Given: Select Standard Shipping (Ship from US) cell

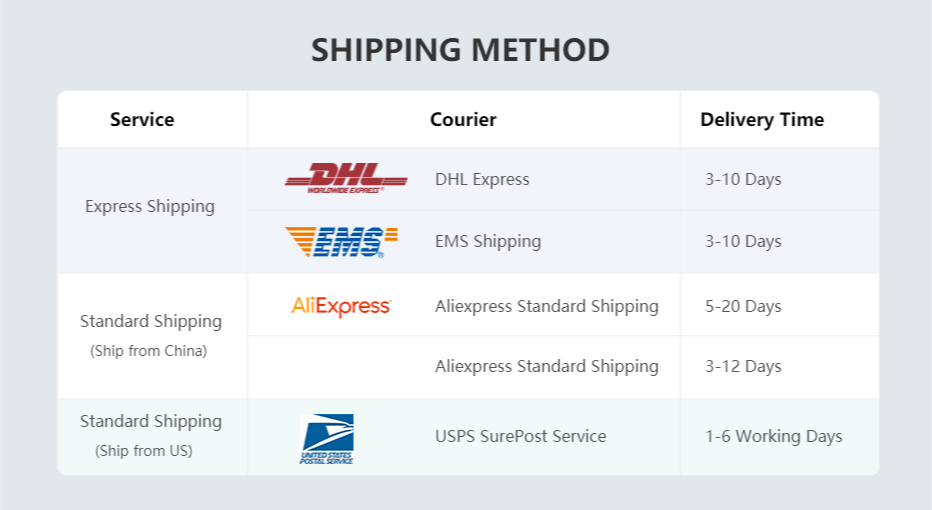Looking at the screenshot, I should 150,435.
